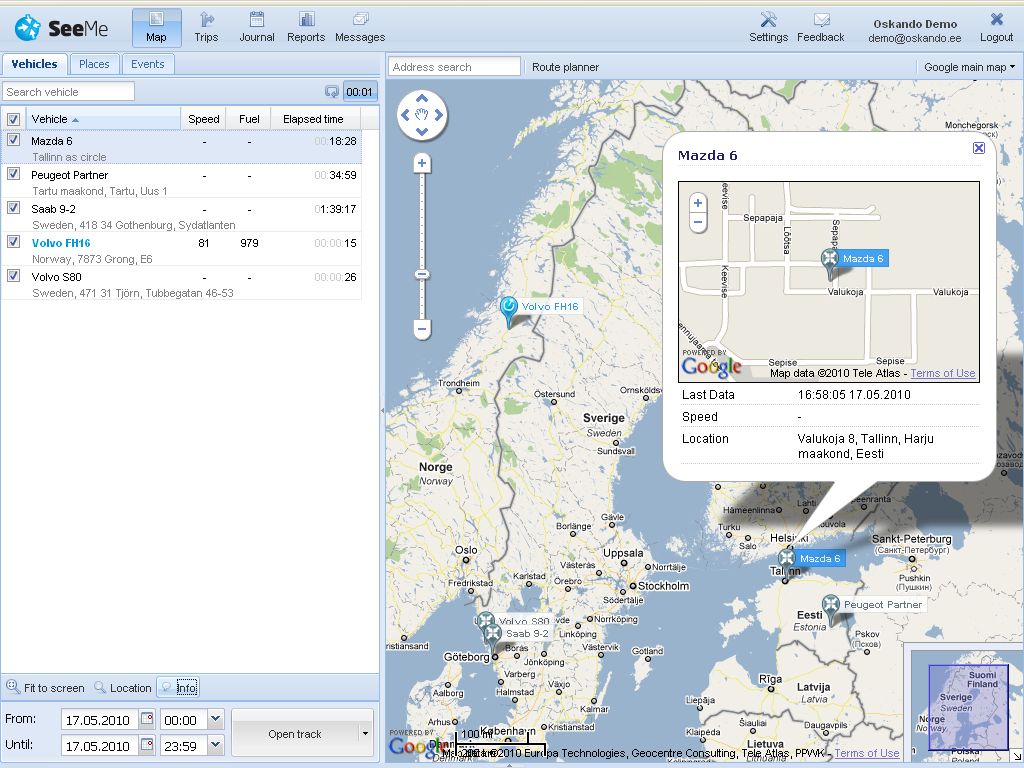This screenshot has height=768, width=1024.
Task: Open the Route planner
Action: [565, 67]
